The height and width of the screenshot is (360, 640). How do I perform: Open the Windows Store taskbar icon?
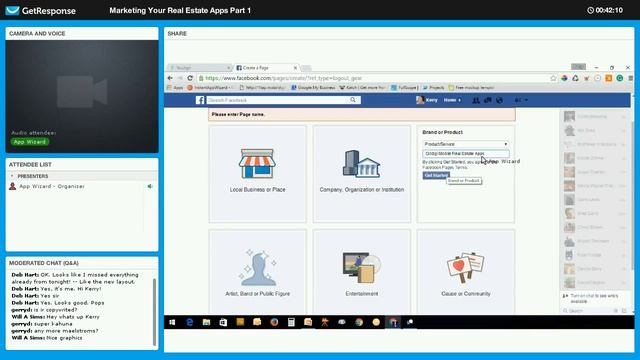223,322
